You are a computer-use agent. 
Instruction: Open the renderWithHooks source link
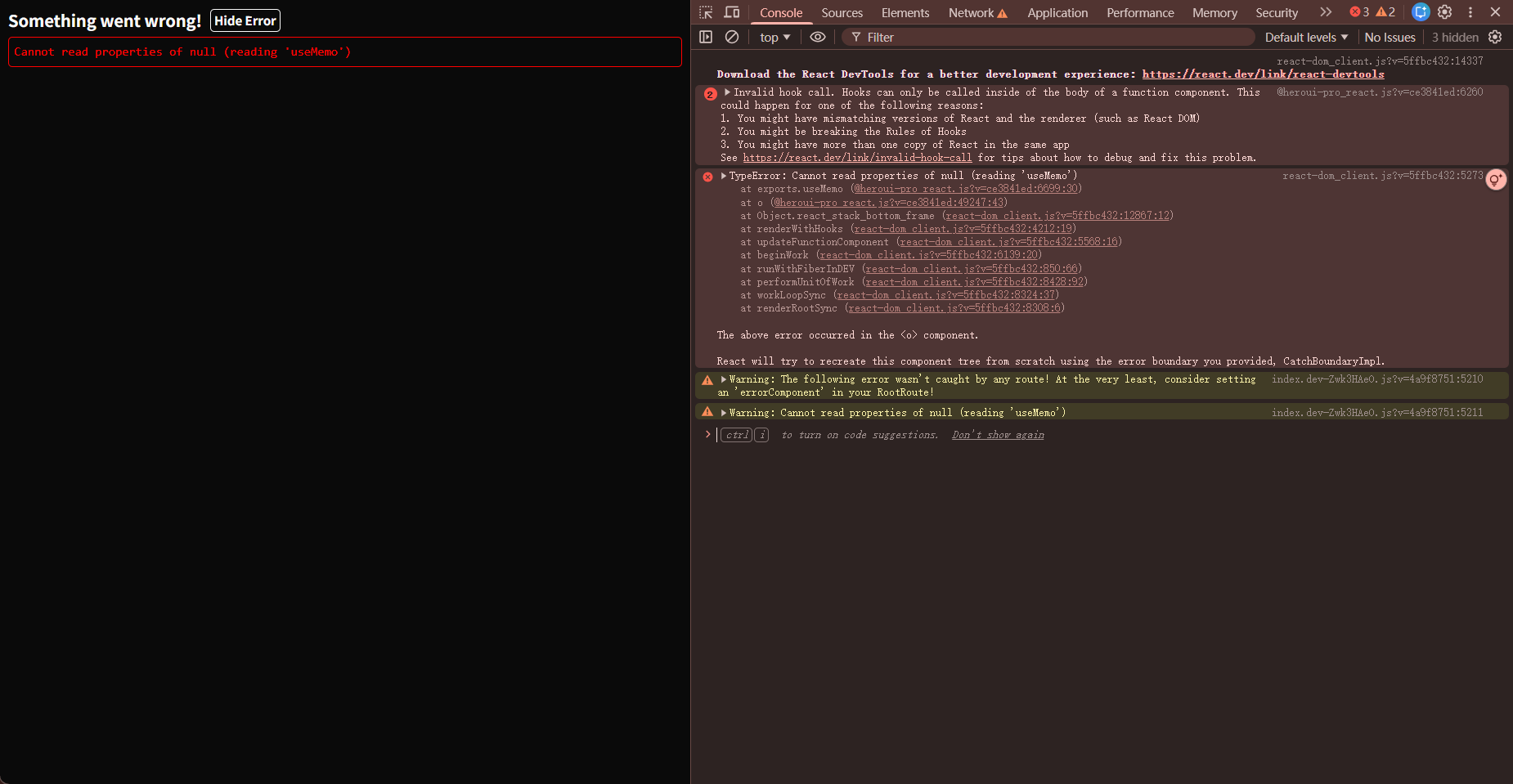tap(963, 229)
